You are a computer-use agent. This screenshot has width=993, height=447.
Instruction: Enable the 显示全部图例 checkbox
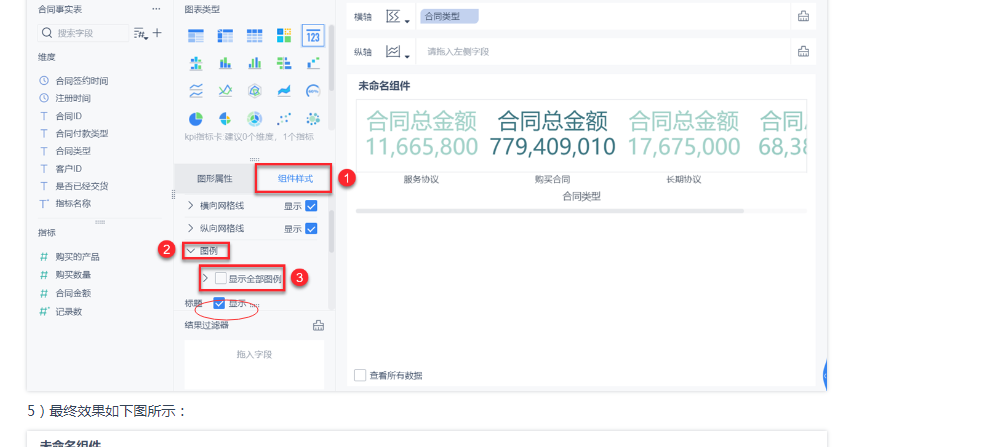[221, 278]
